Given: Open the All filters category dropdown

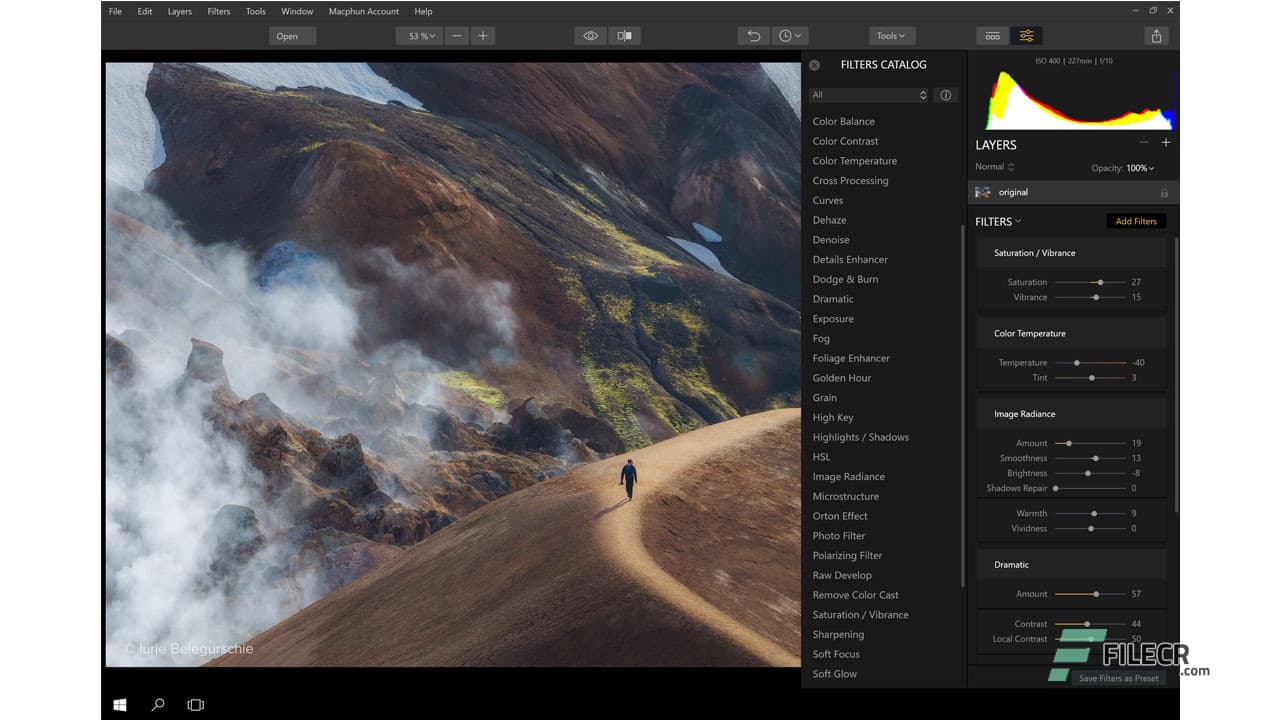Looking at the screenshot, I should pos(868,95).
